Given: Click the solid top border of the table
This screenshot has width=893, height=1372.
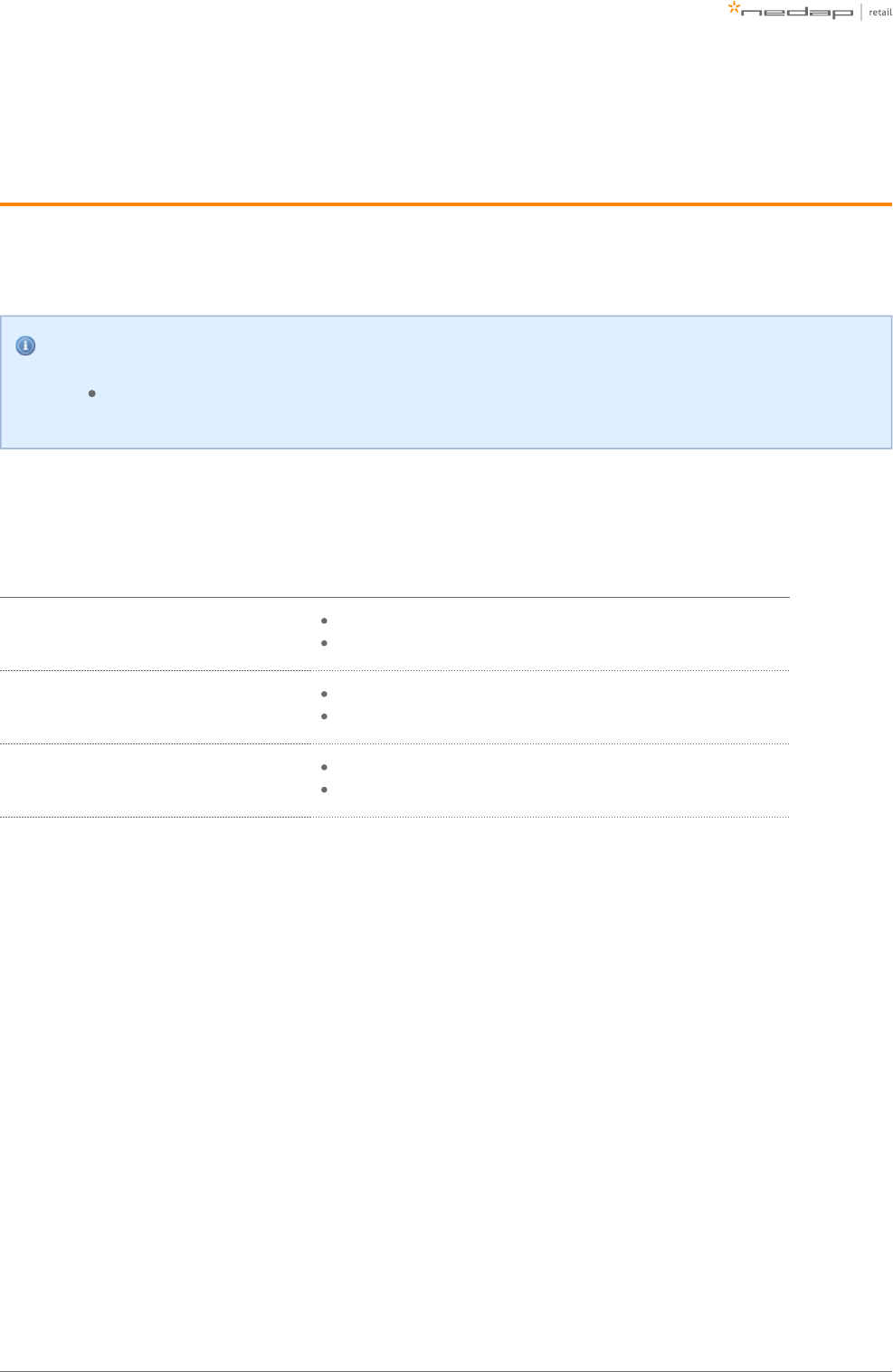Looking at the screenshot, I should (394, 597).
